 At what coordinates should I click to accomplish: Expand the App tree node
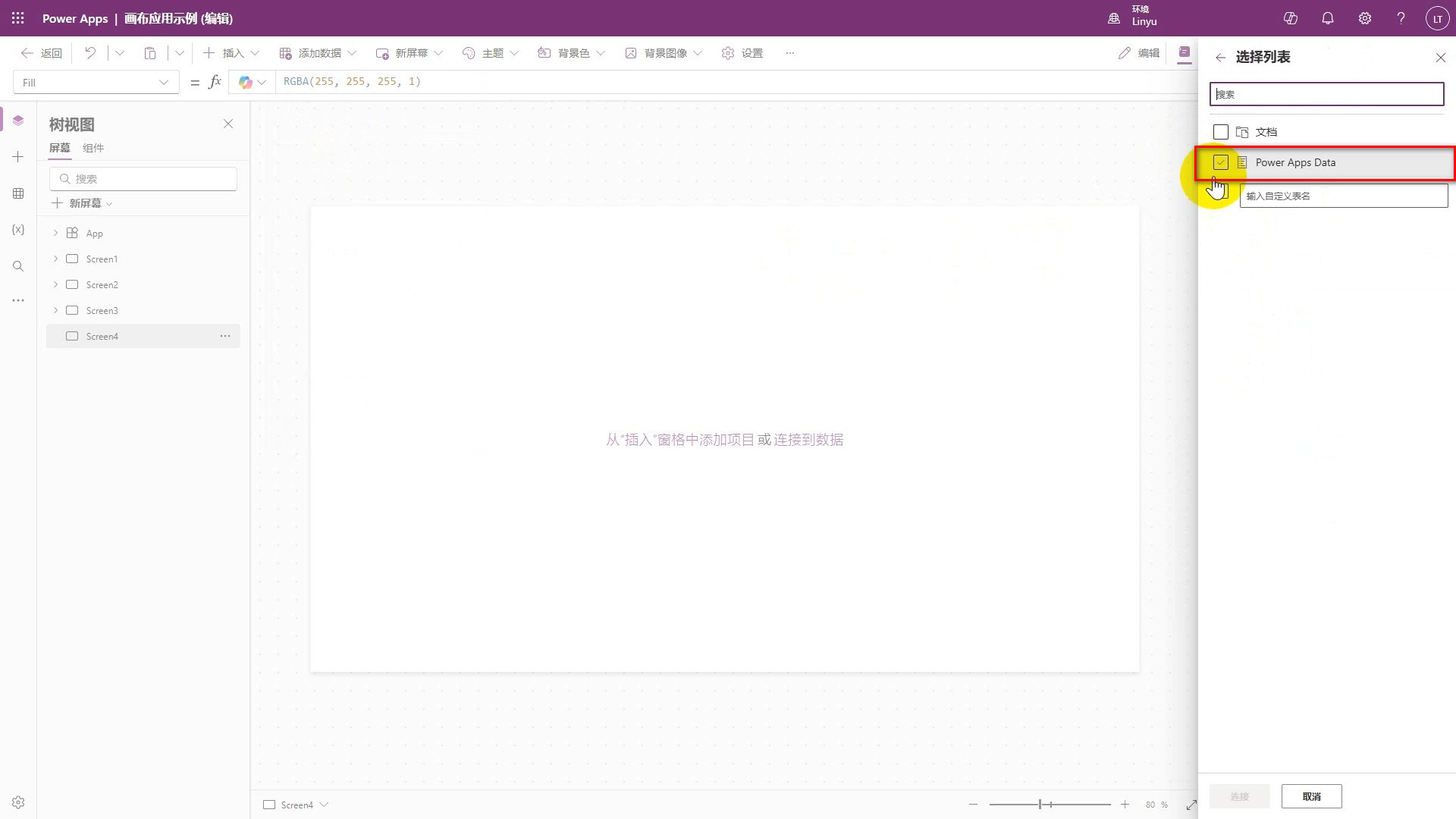[x=55, y=233]
